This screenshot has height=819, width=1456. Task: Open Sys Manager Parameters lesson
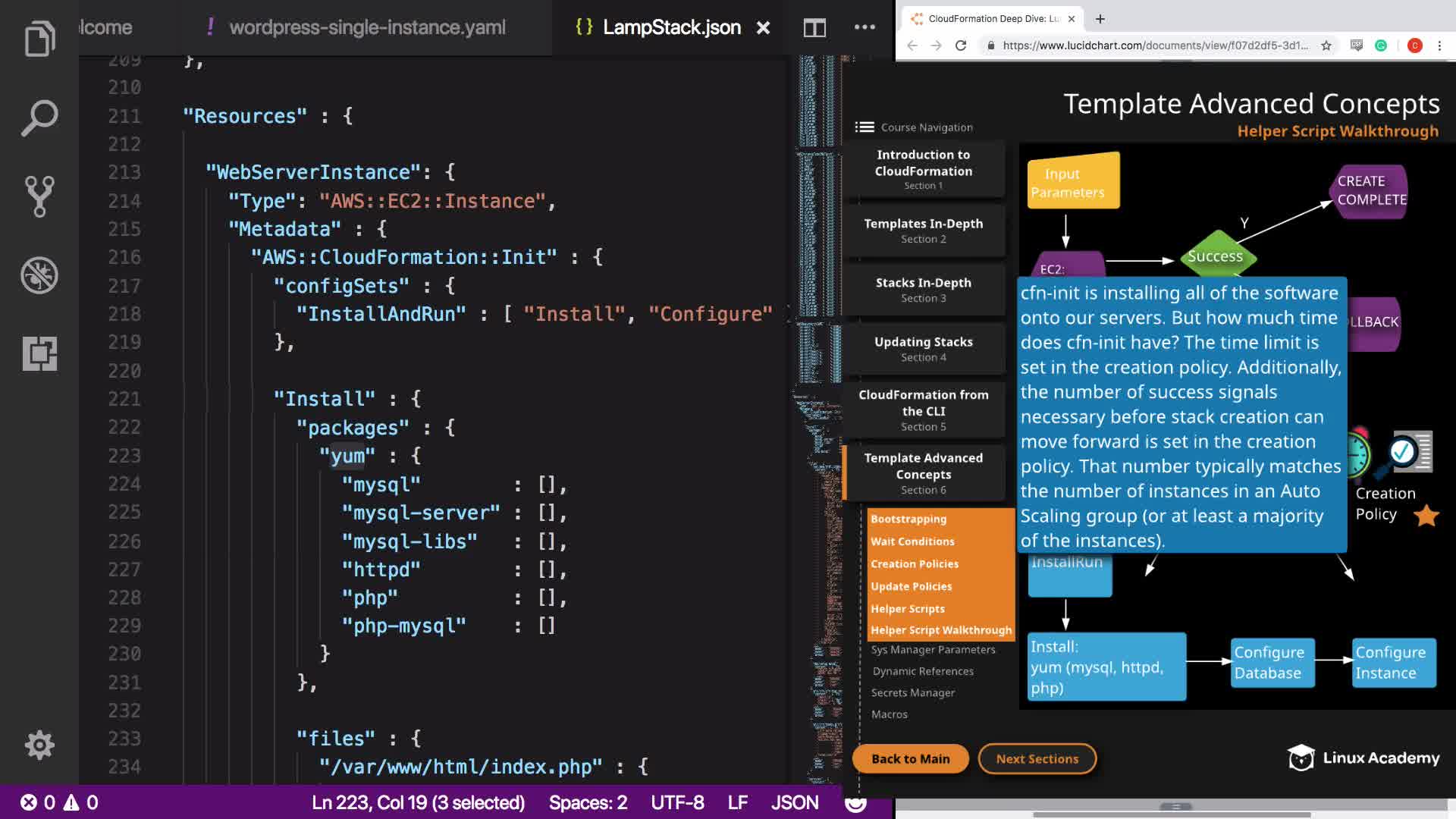[x=933, y=650]
